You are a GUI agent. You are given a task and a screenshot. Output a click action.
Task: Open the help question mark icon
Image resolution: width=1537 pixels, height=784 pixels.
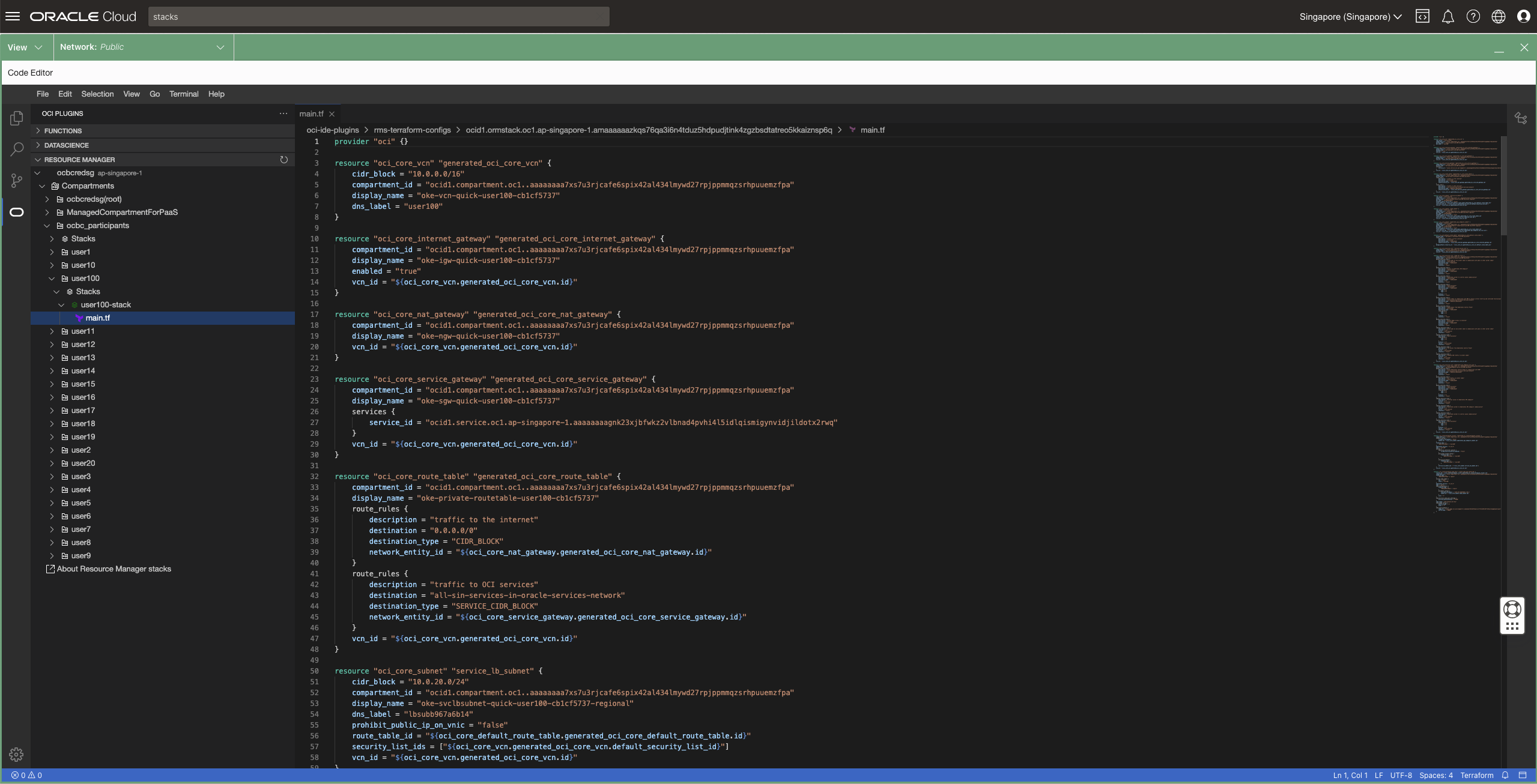(1473, 17)
